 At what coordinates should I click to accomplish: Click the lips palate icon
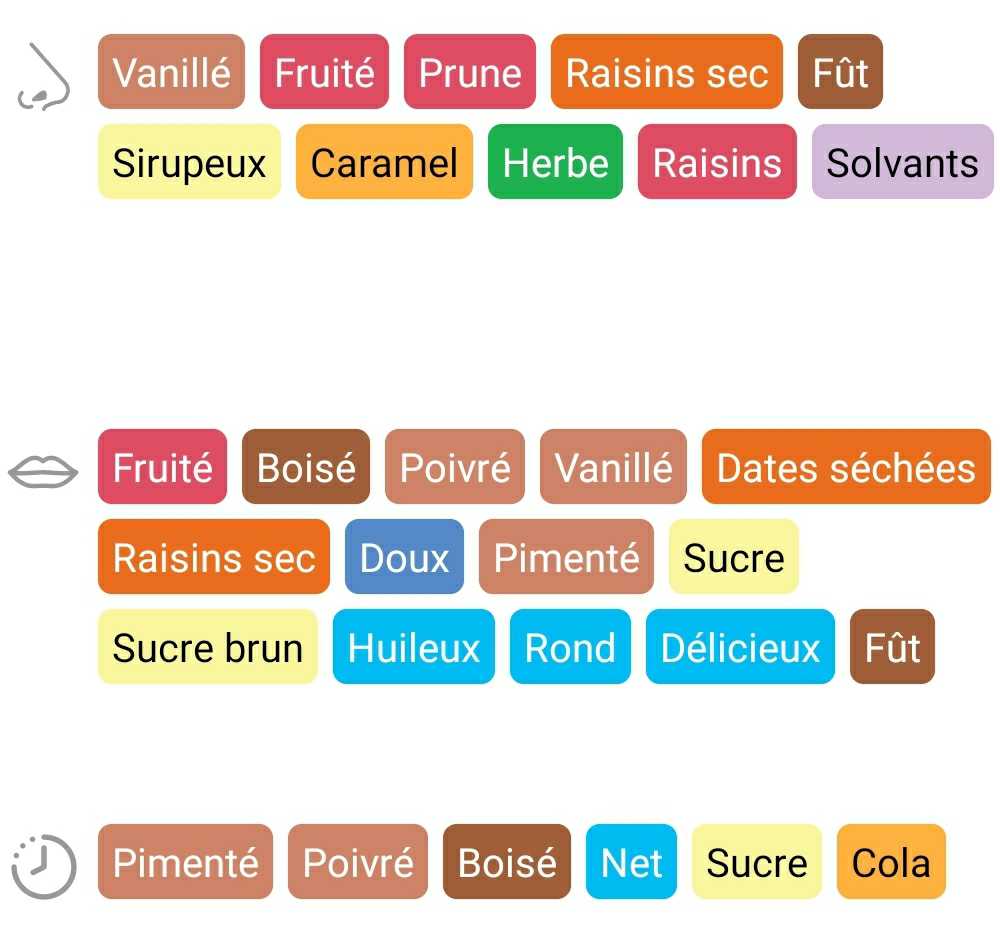(42, 471)
